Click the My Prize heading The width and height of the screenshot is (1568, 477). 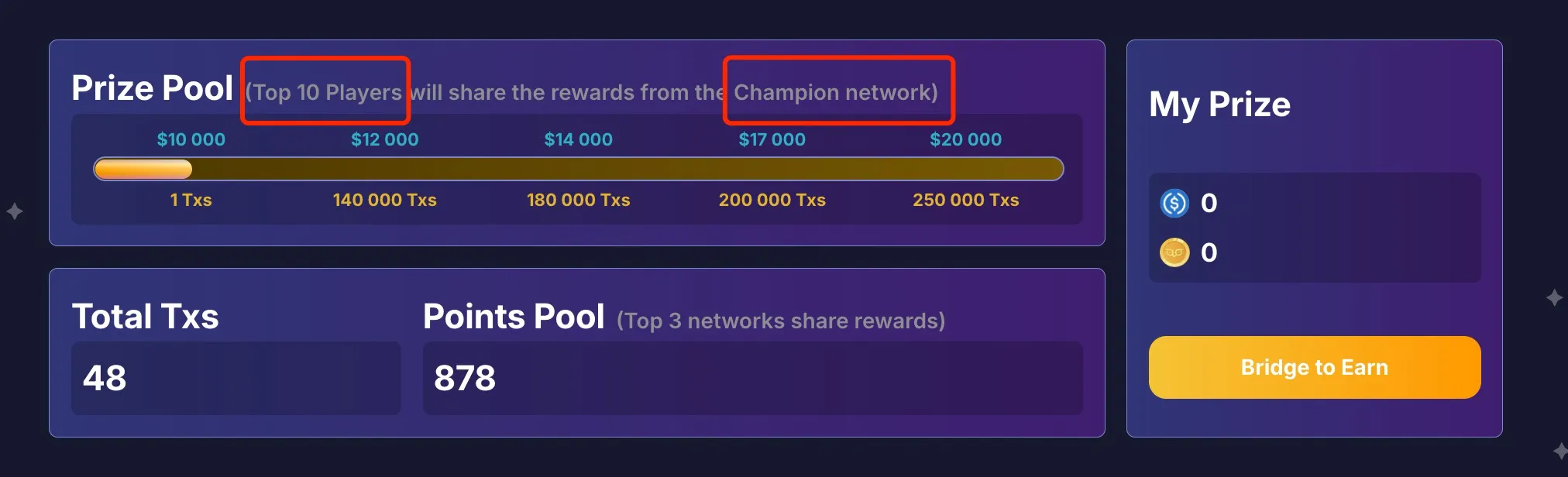1219,105
